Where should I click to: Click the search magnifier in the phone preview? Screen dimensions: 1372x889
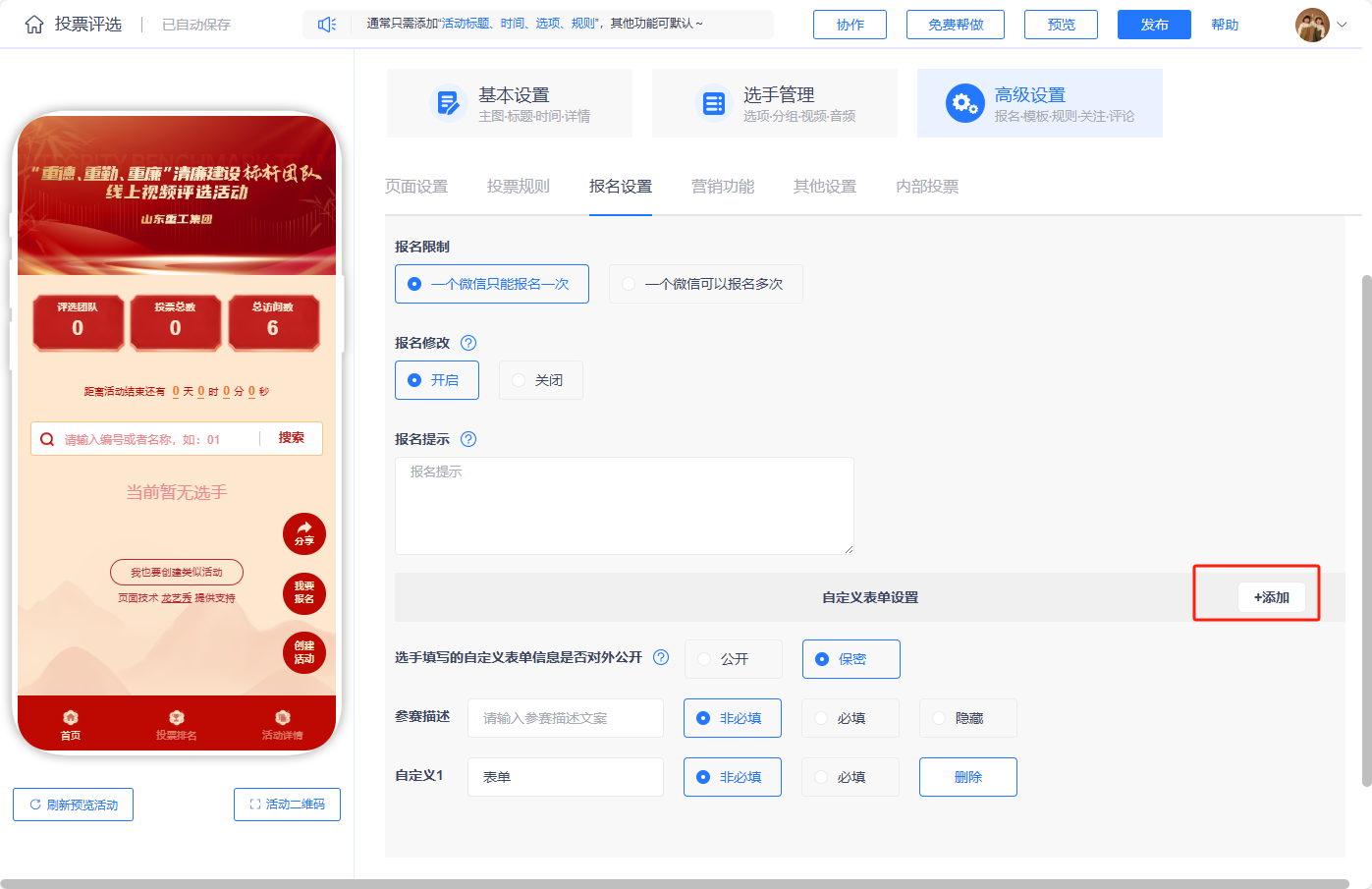click(x=47, y=439)
